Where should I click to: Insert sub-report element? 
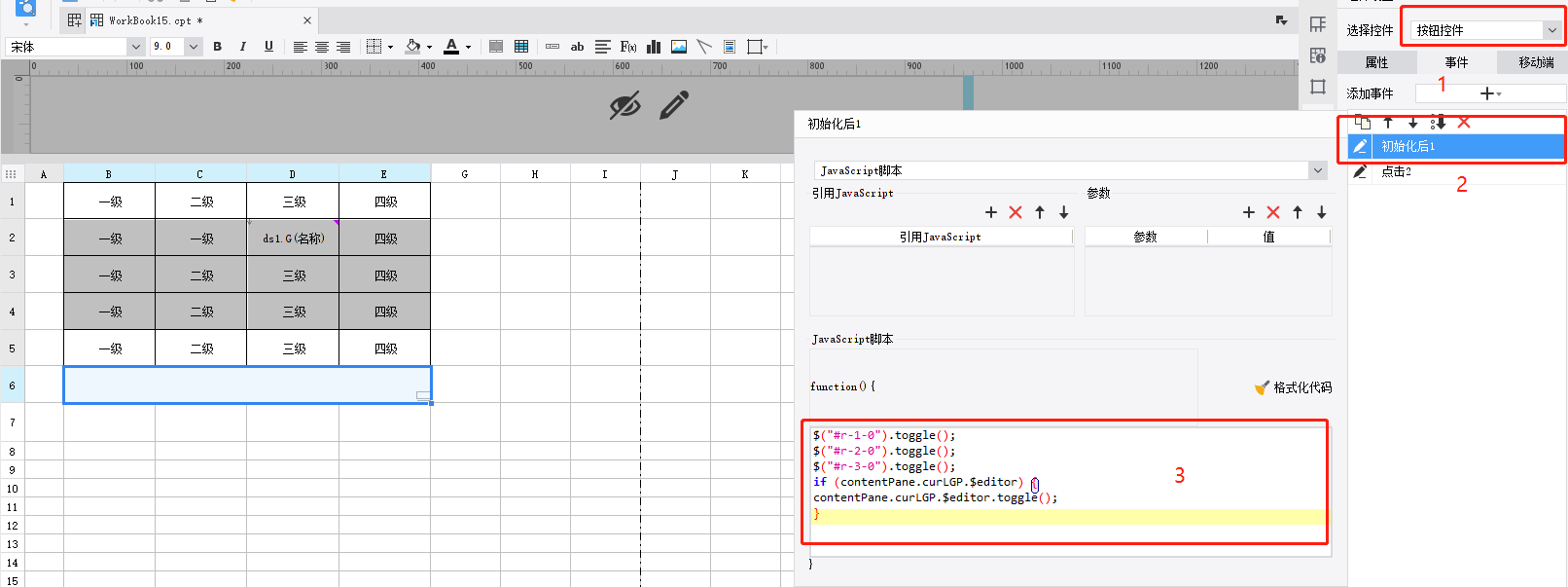730,46
